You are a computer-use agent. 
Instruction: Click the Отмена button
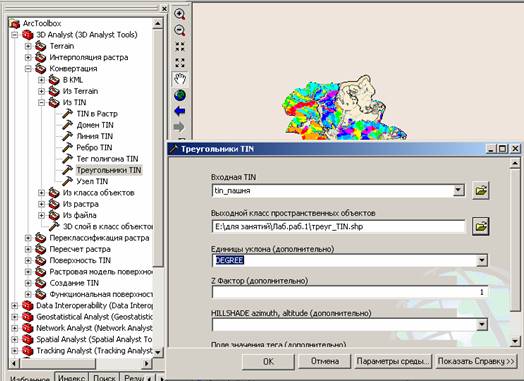[325, 361]
